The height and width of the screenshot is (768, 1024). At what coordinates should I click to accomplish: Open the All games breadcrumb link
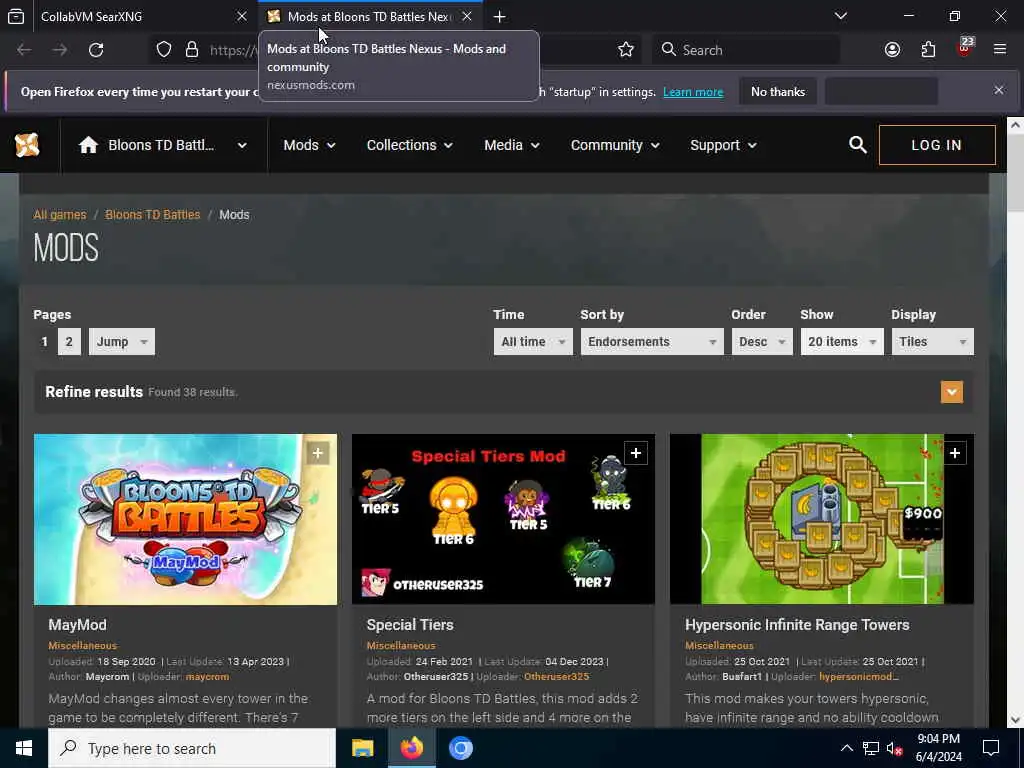59,215
